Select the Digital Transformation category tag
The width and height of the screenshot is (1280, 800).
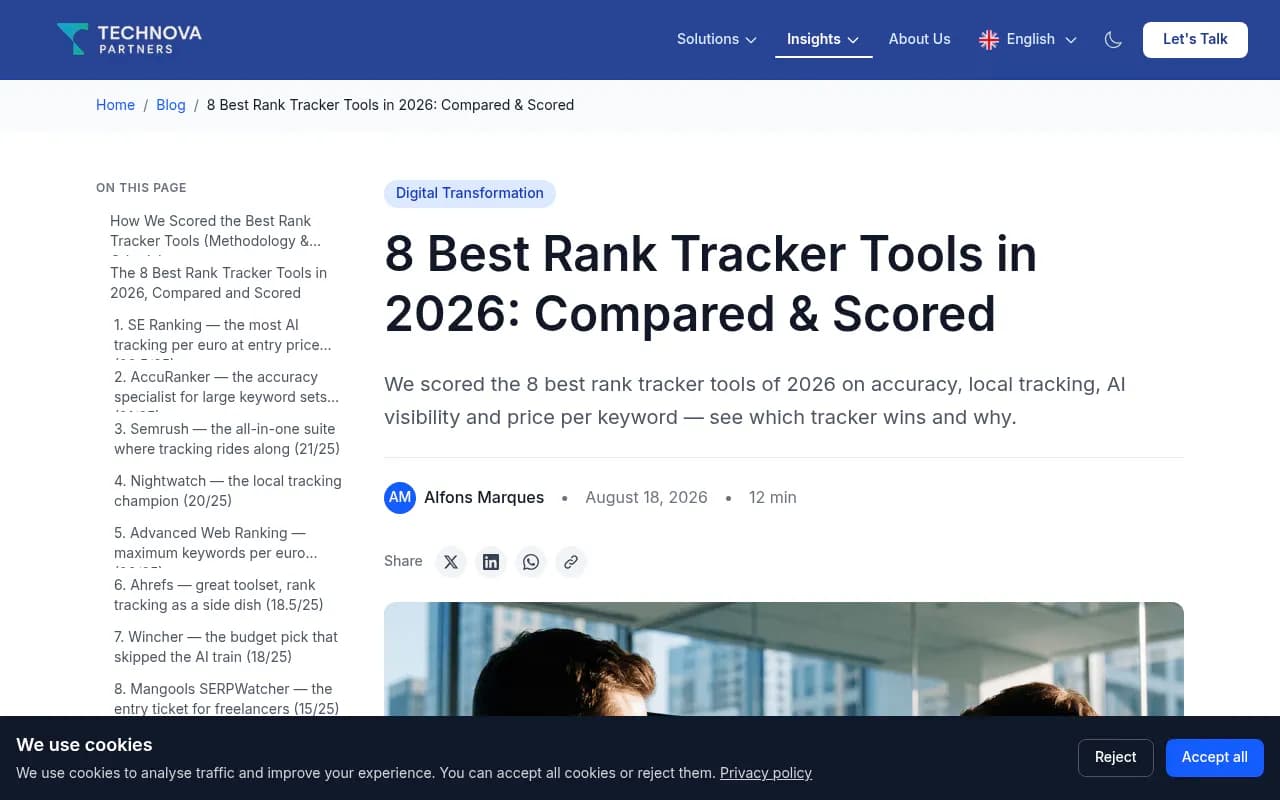point(470,193)
